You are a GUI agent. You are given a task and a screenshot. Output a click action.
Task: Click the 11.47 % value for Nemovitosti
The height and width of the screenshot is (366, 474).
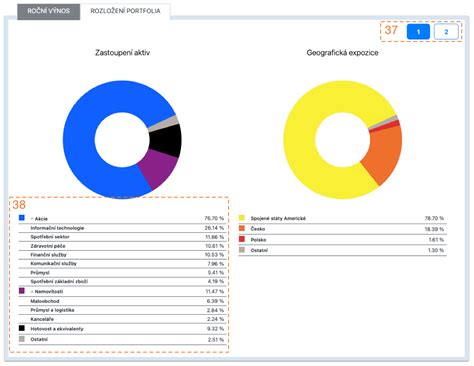[x=215, y=291]
